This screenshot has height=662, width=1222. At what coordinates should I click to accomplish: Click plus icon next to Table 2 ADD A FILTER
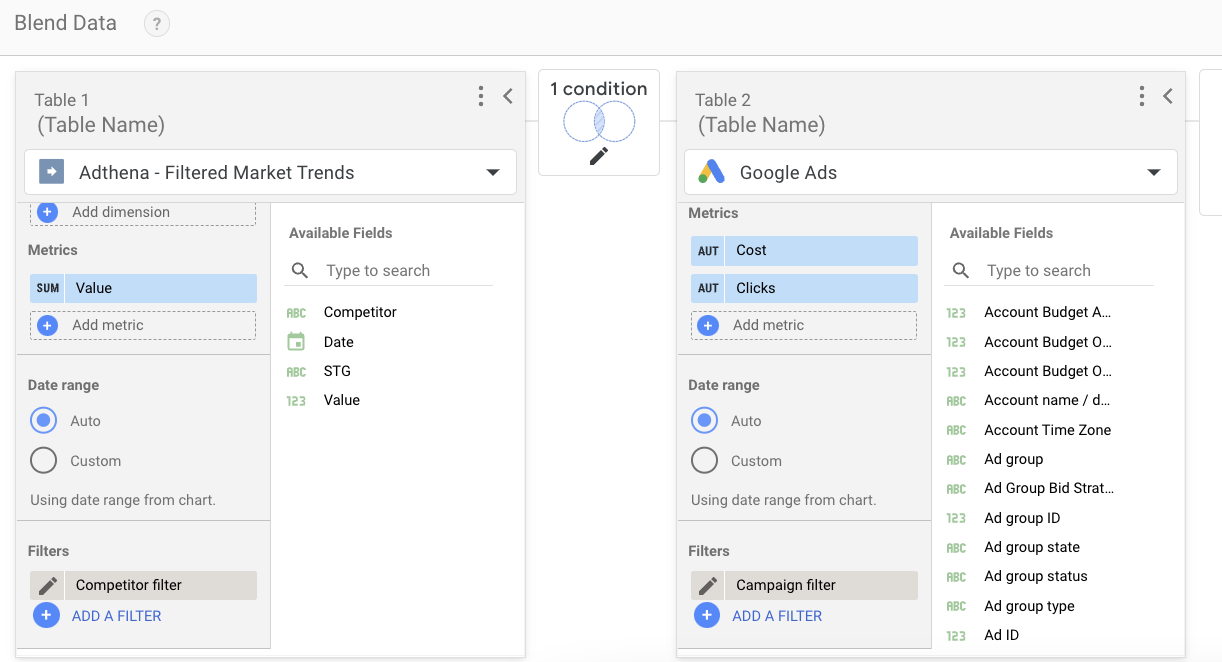coord(707,615)
